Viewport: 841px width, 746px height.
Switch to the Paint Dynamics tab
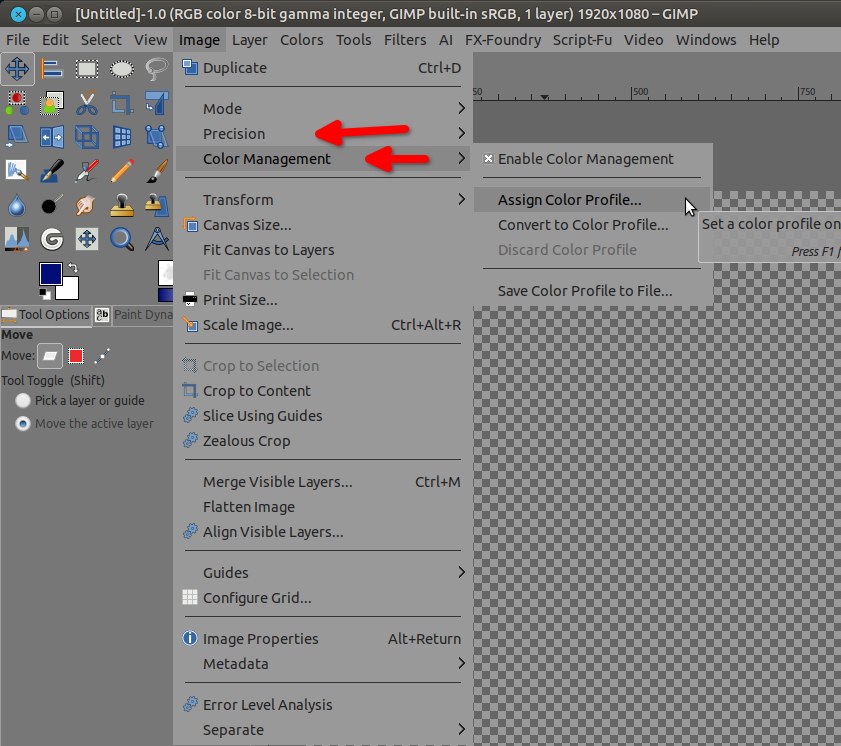[134, 315]
